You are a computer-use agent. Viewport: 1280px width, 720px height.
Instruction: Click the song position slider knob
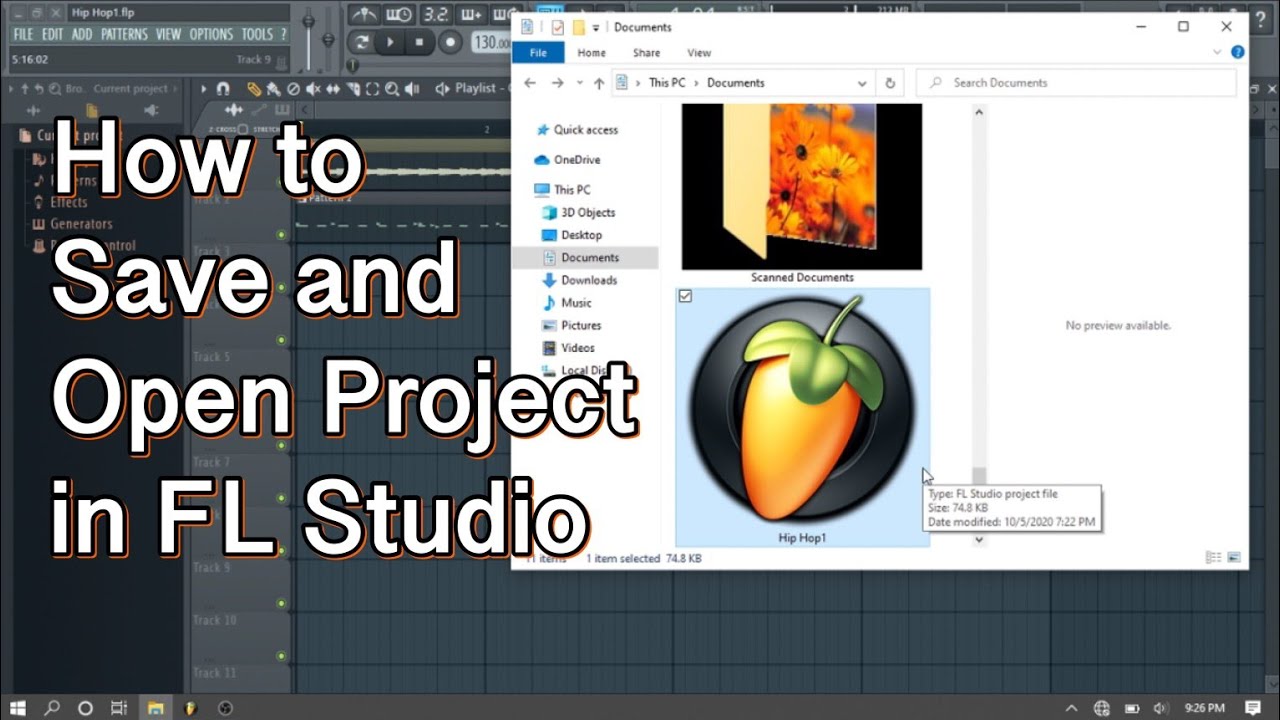pyautogui.click(x=352, y=65)
